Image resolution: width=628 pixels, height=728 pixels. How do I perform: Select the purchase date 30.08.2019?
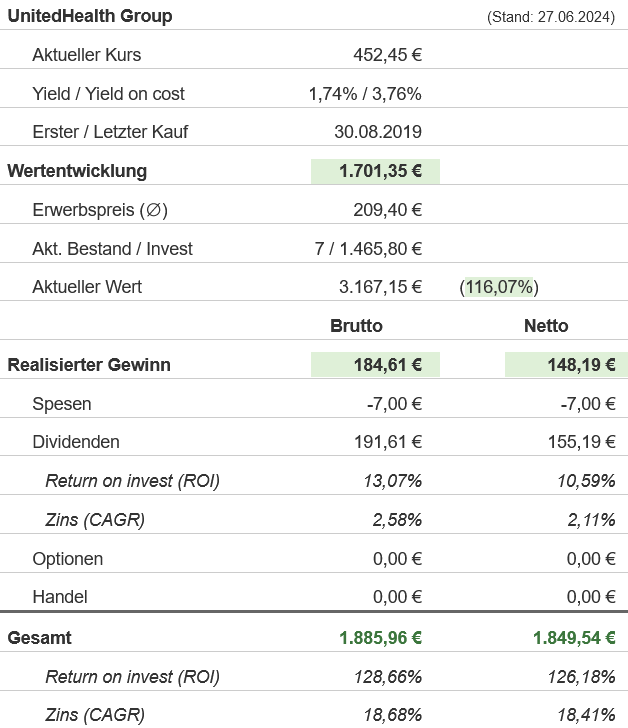click(x=377, y=132)
